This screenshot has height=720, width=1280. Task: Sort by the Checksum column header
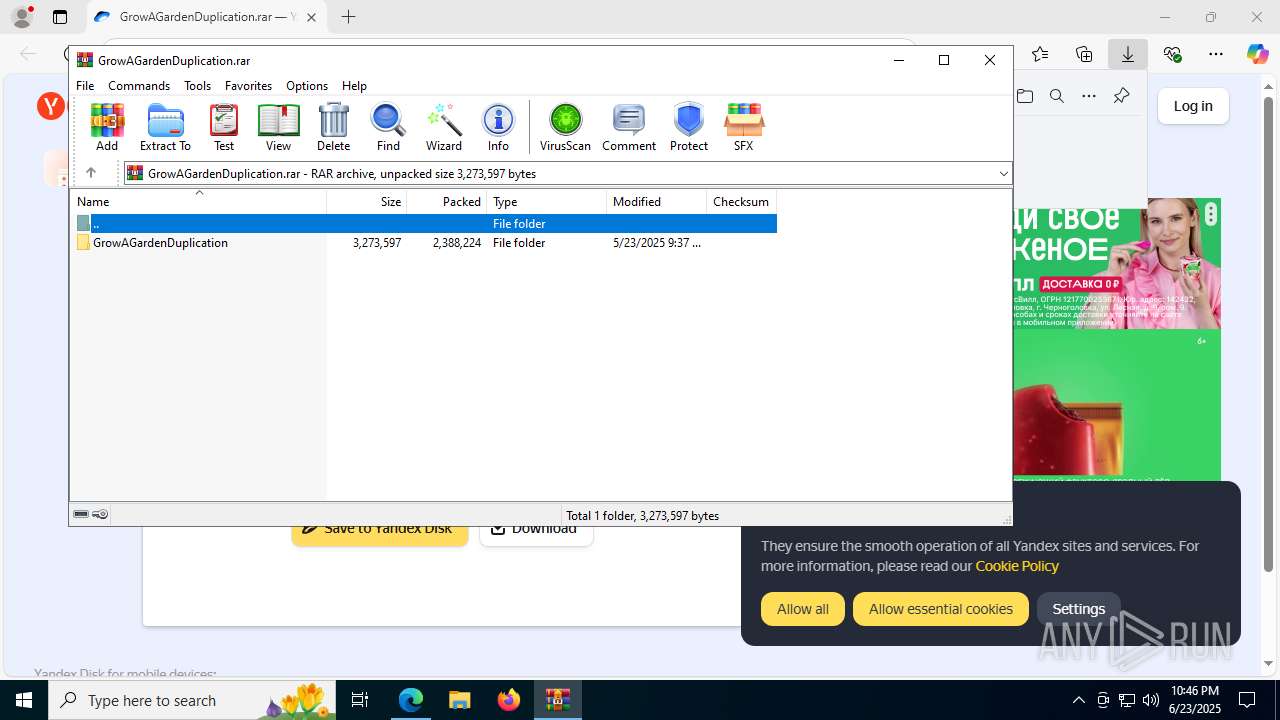[x=741, y=202]
